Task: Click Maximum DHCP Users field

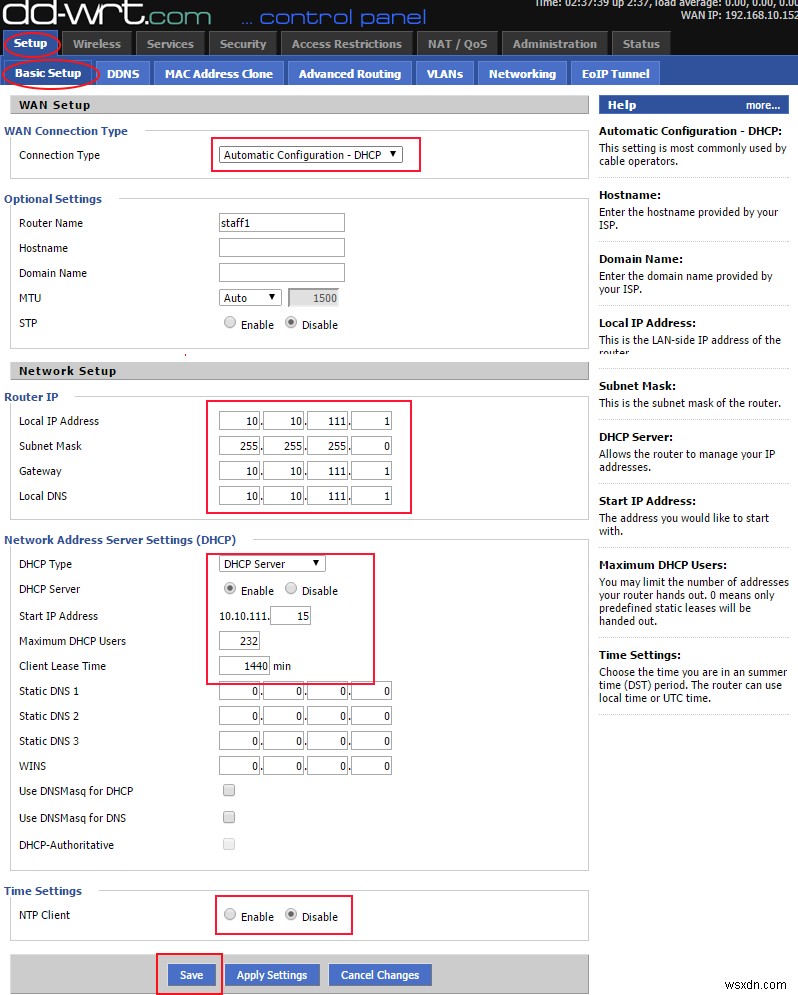Action: pyautogui.click(x=239, y=641)
